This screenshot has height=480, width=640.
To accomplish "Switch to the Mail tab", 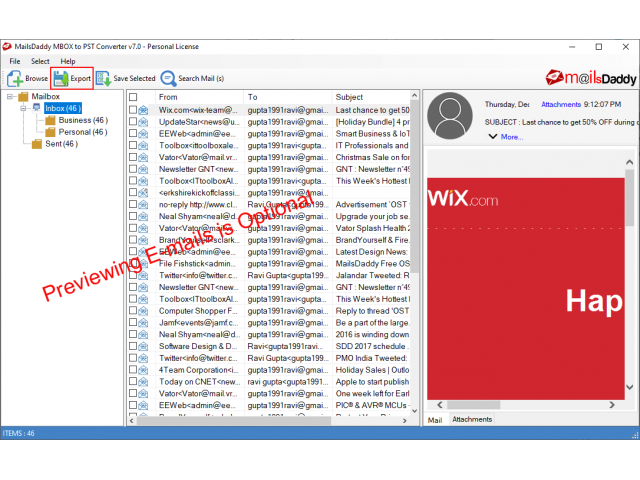I will 435,420.
